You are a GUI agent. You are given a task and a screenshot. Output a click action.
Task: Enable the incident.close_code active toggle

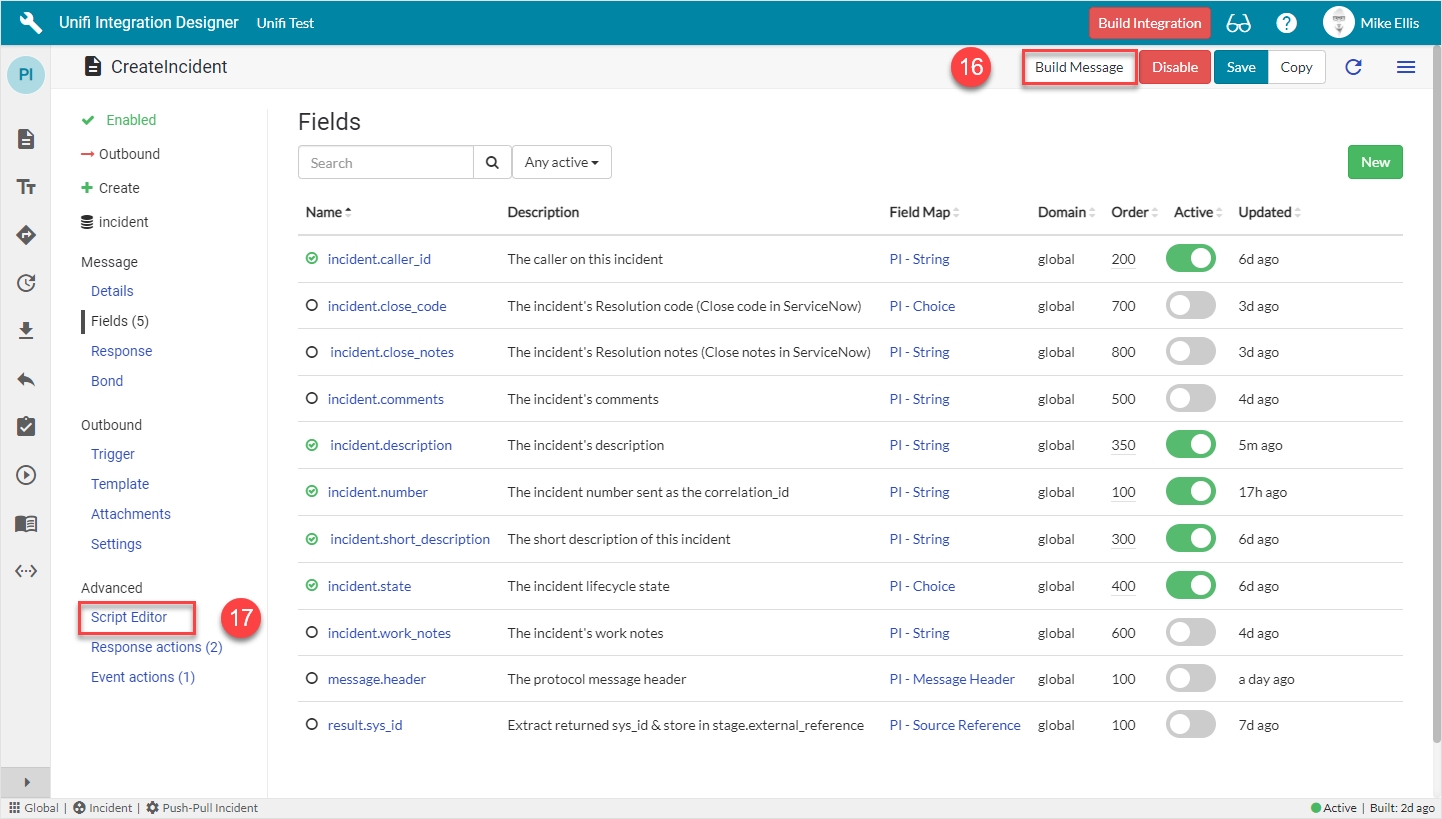click(1190, 306)
